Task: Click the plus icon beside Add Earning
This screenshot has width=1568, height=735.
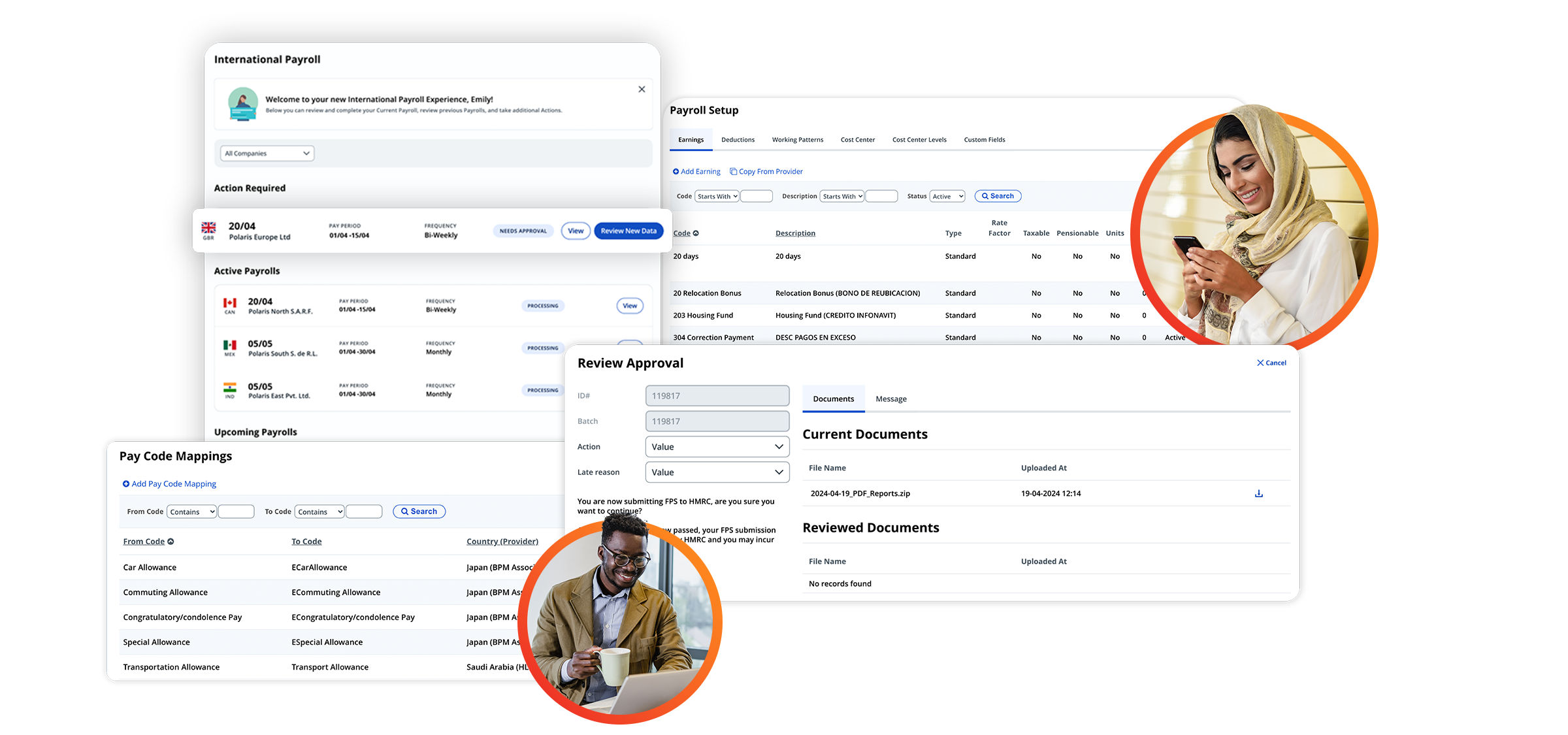Action: pos(676,172)
